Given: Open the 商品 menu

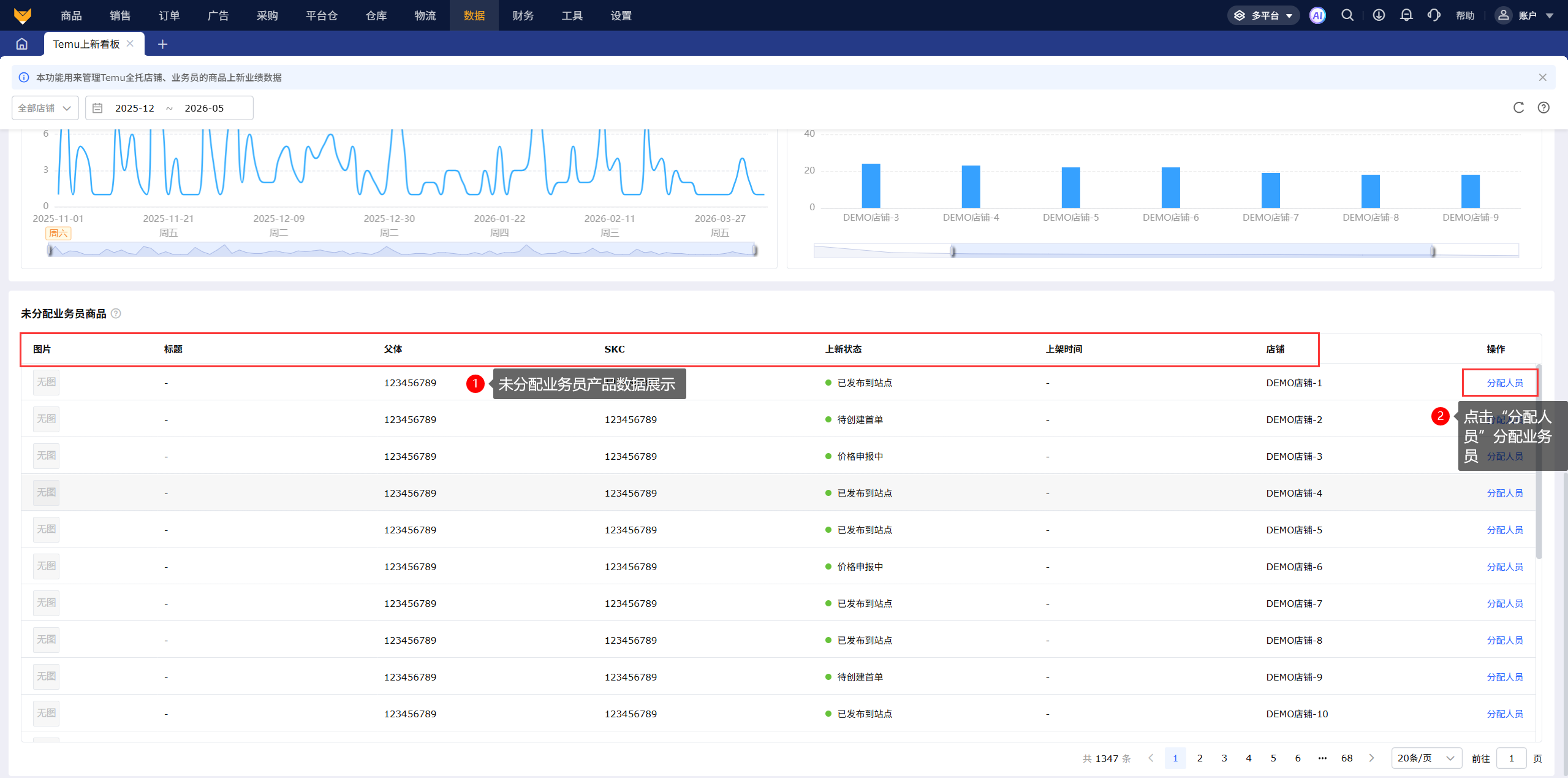Looking at the screenshot, I should (x=71, y=15).
